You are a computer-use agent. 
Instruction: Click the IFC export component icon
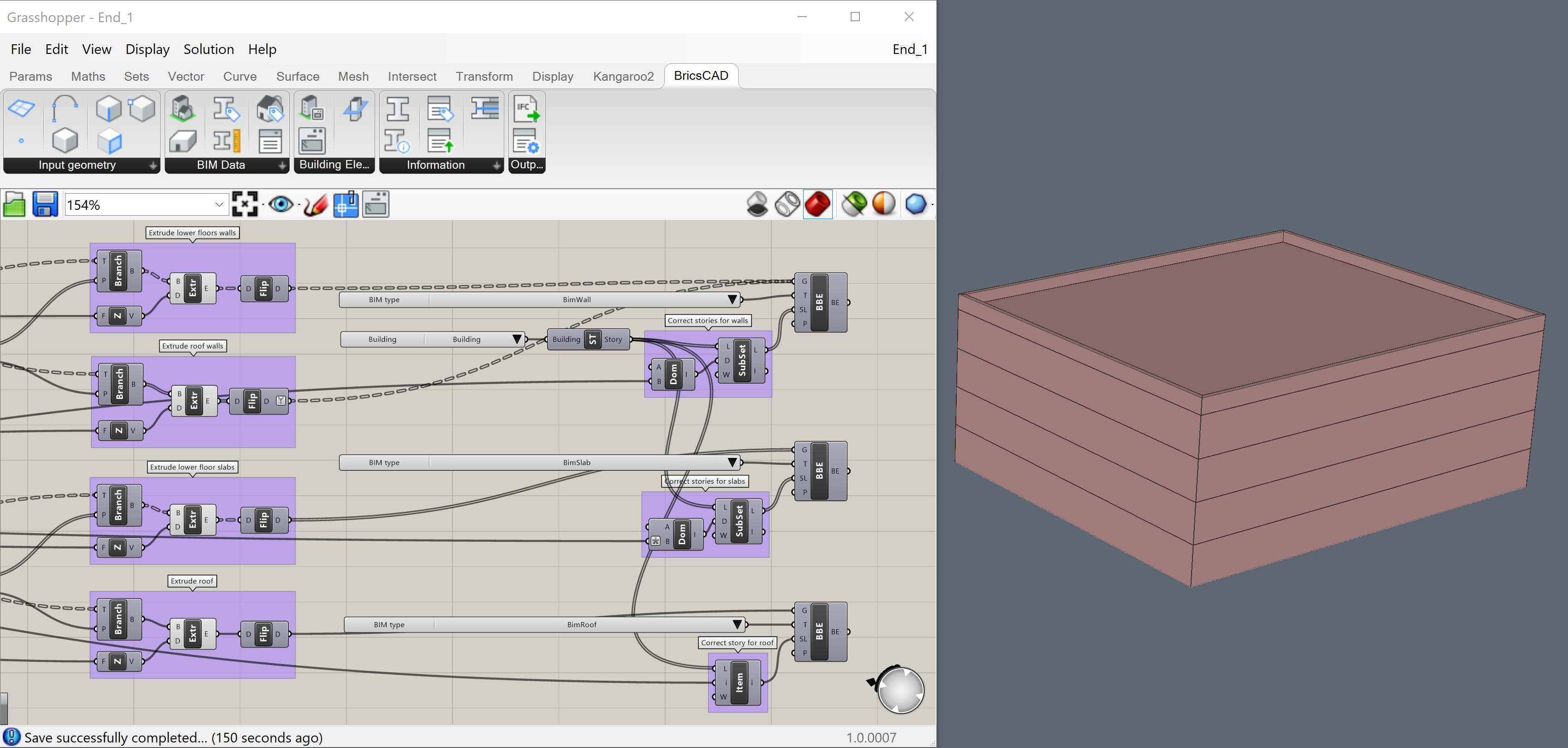click(526, 110)
